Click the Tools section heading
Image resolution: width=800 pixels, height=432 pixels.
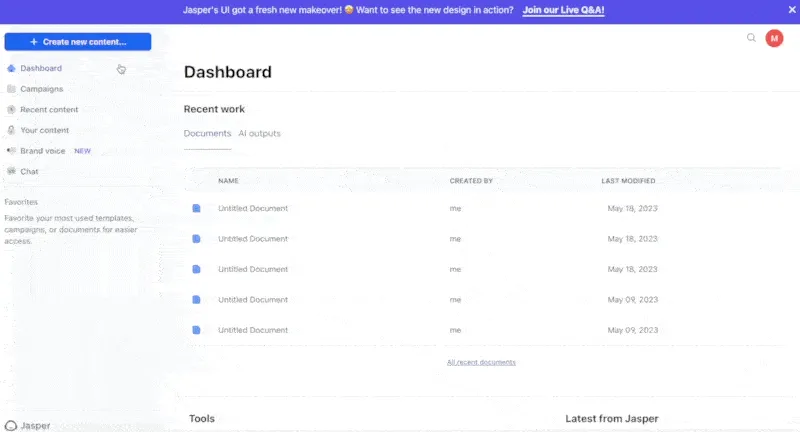(x=202, y=419)
